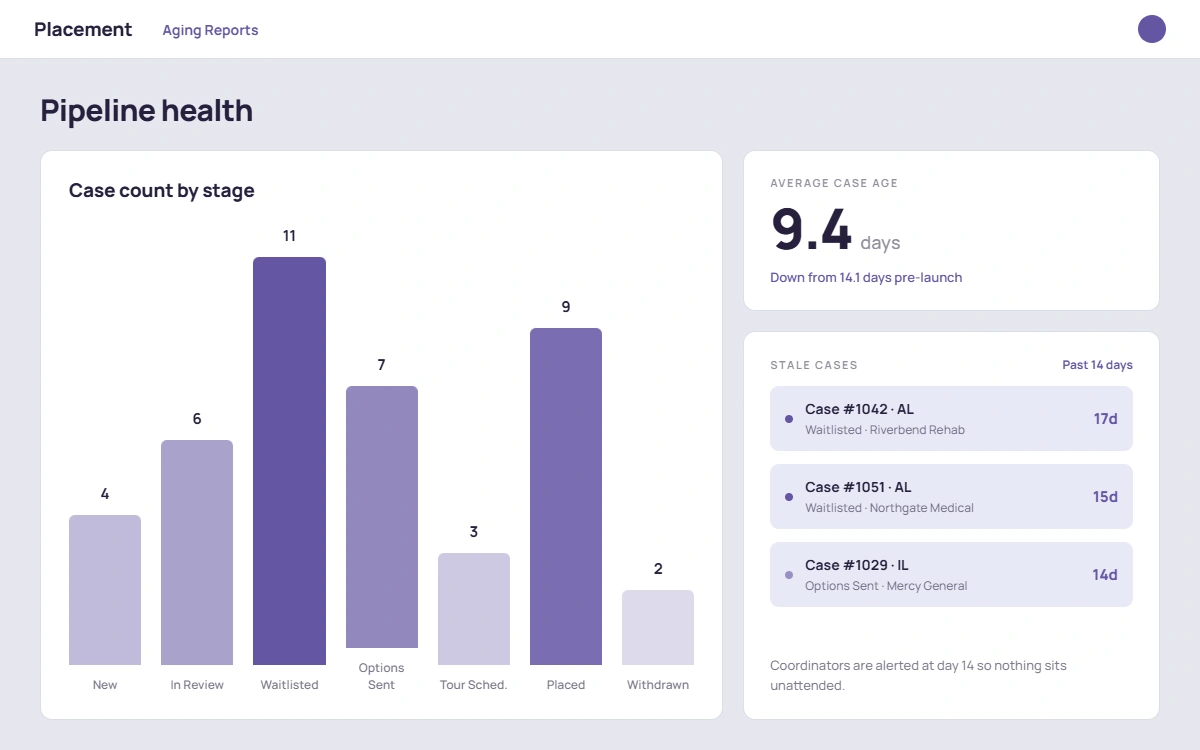Open stale Case #1051 · AL row
The height and width of the screenshot is (750, 1200).
[951, 496]
